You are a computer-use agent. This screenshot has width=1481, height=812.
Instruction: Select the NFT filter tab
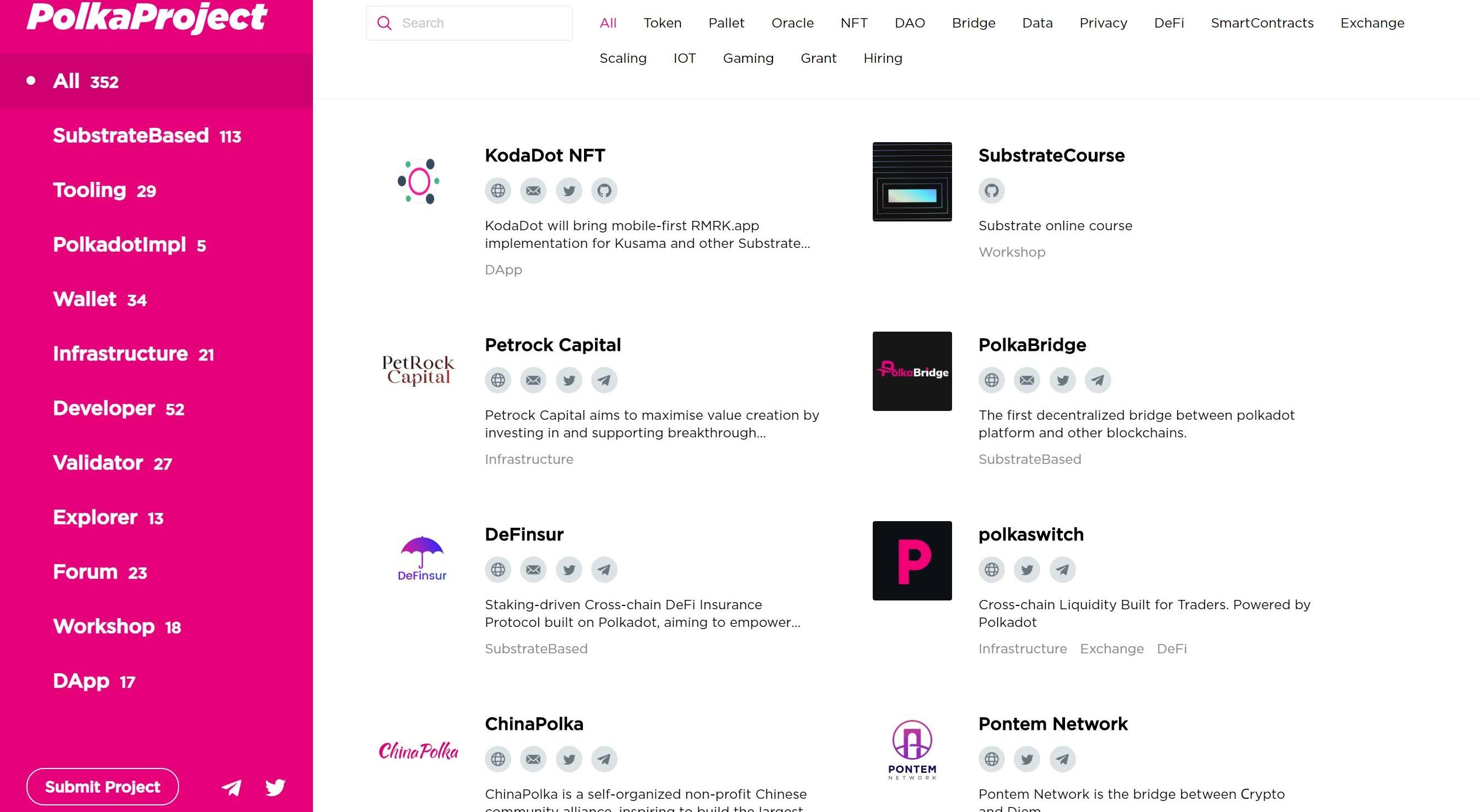[854, 23]
